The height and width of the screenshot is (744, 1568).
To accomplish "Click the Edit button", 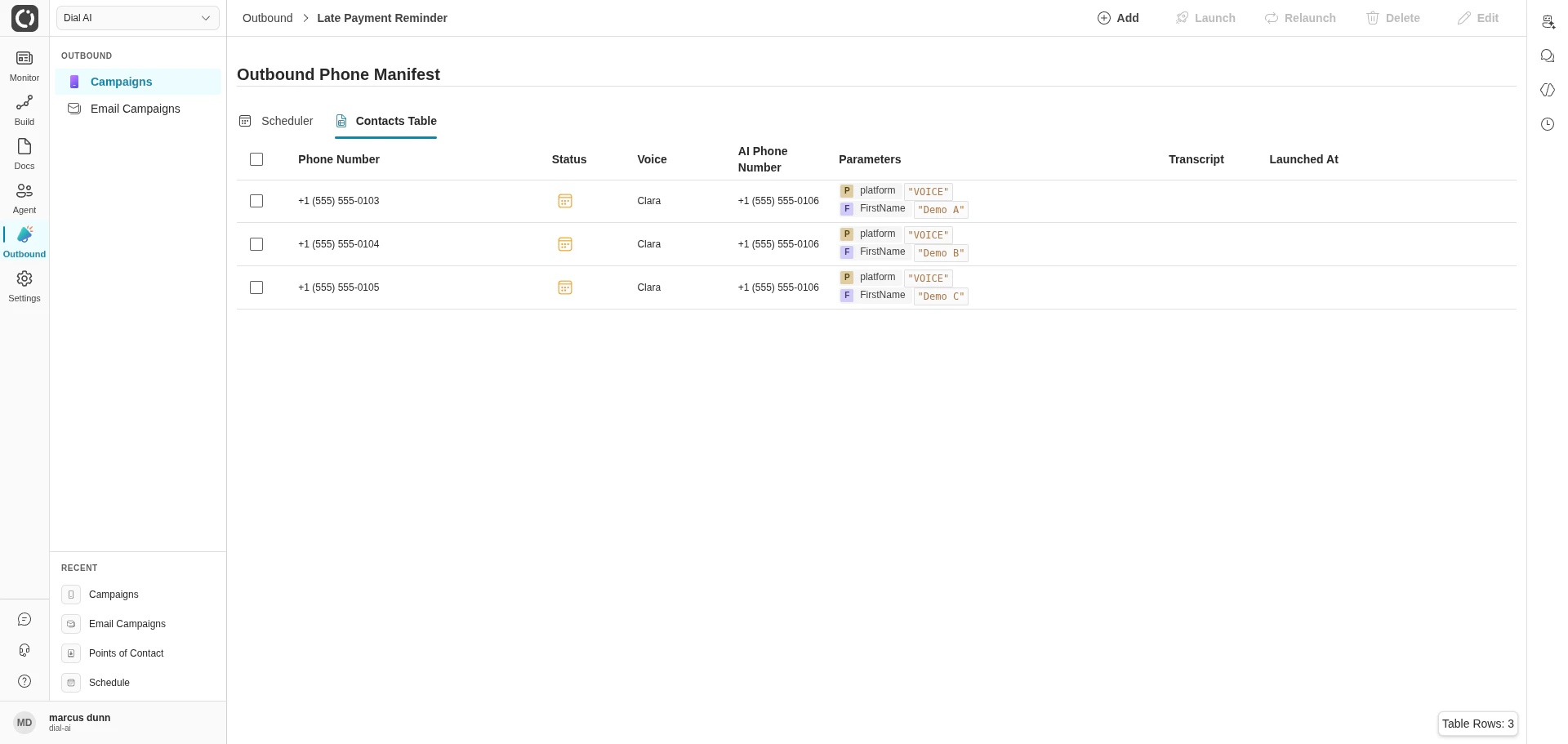I will (1478, 18).
